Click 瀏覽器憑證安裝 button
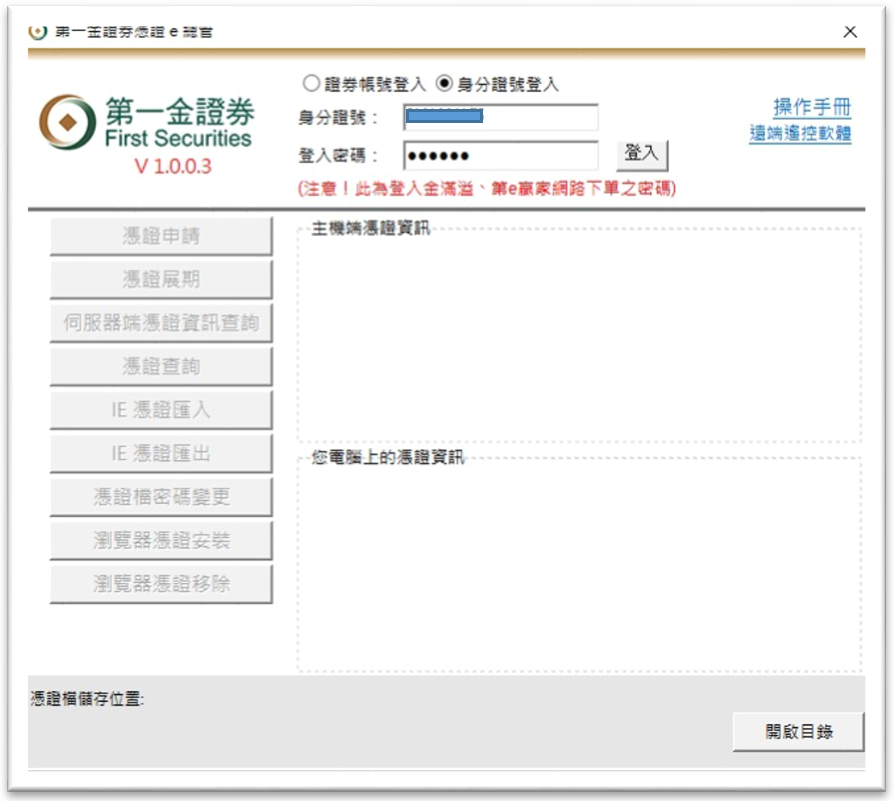Image resolution: width=894 pixels, height=801 pixels. tap(161, 541)
